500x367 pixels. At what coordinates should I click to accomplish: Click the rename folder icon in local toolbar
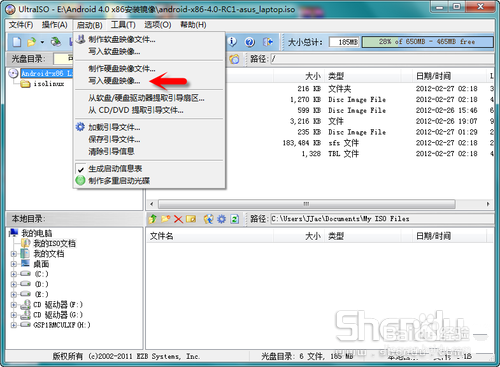click(191, 219)
